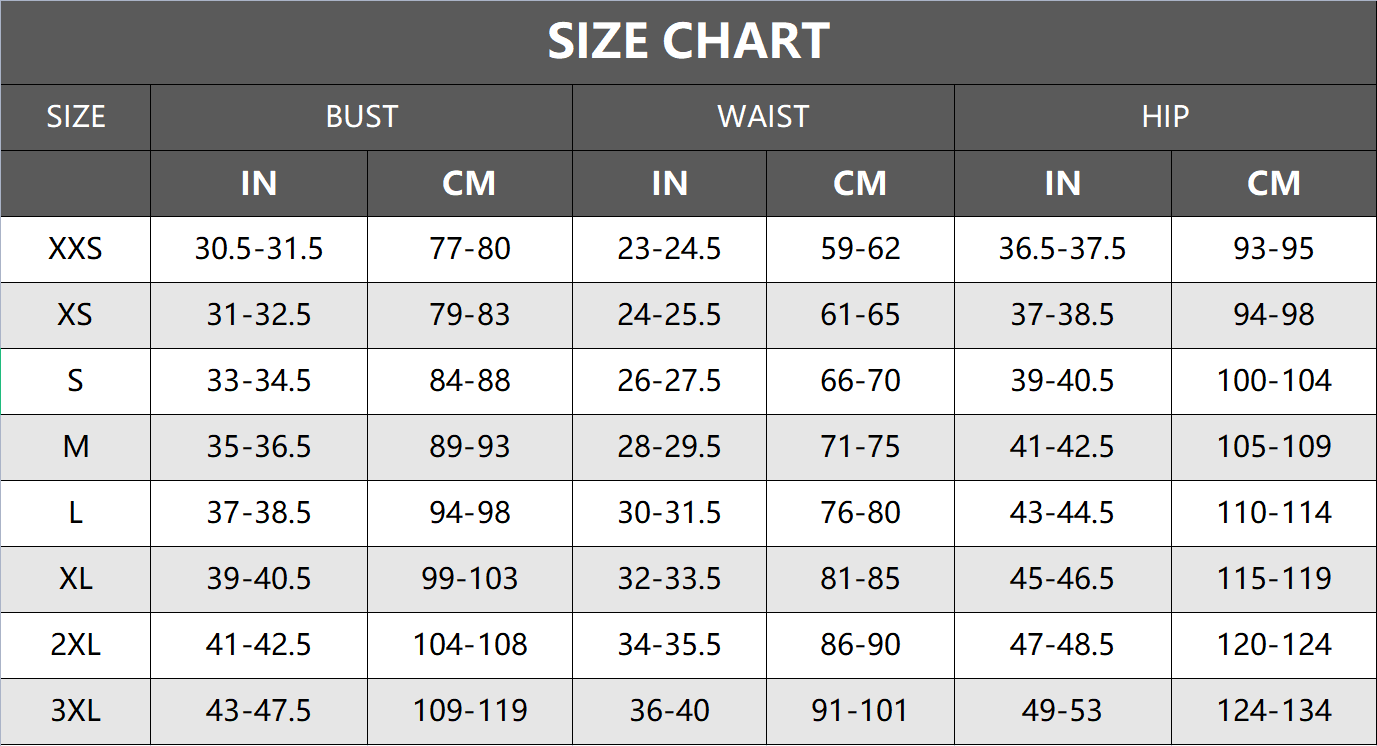Viewport: 1377px width, 746px height.
Task: Click the S size row label
Action: click(x=75, y=381)
